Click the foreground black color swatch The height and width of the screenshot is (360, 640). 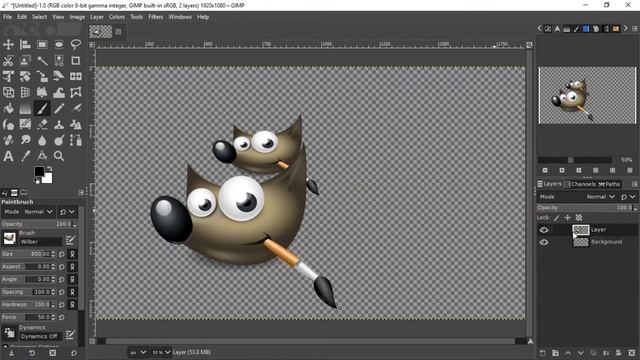pyautogui.click(x=39, y=171)
